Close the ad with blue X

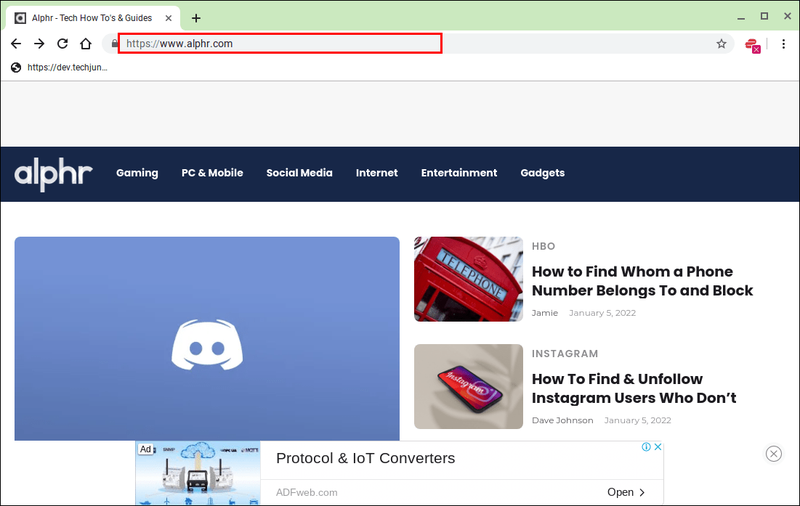coord(658,447)
